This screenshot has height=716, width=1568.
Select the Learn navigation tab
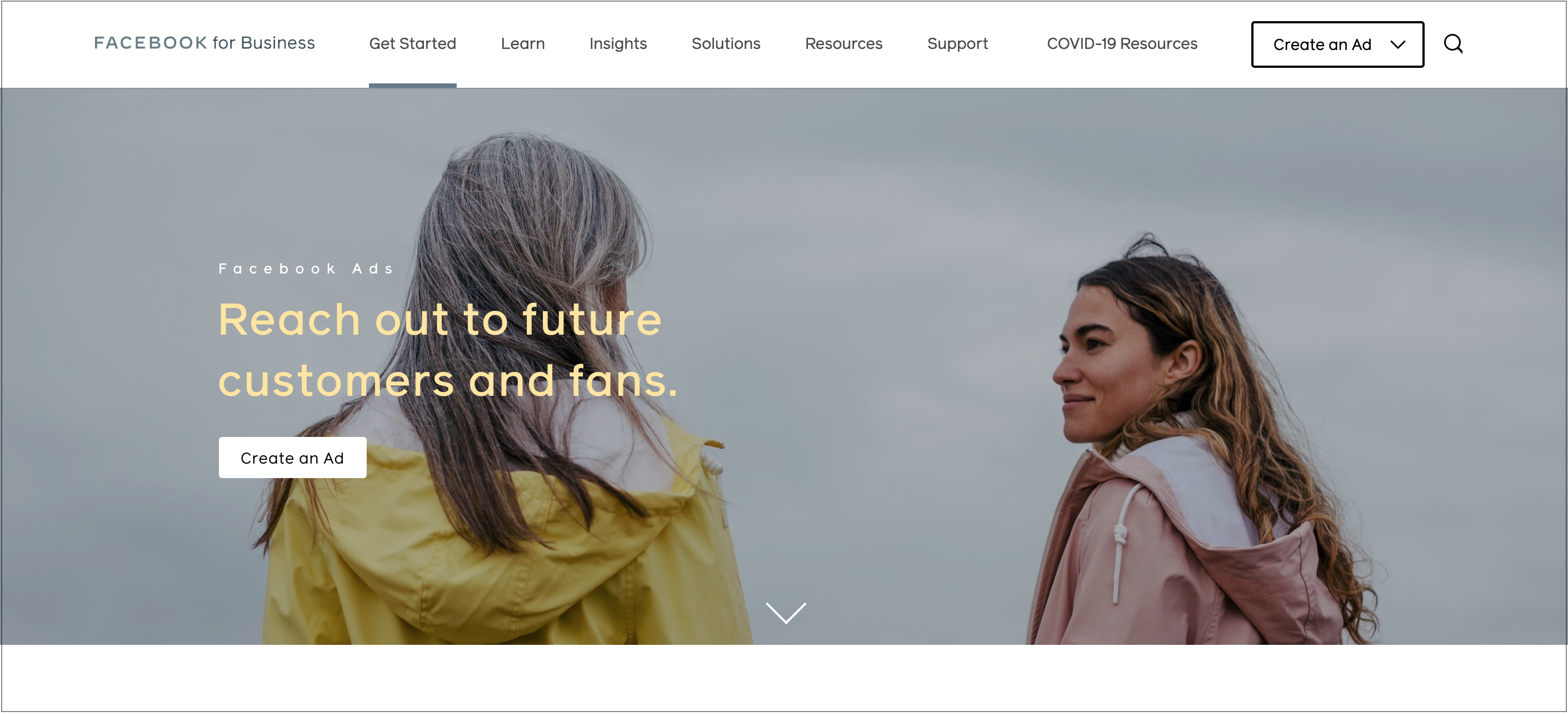522,44
